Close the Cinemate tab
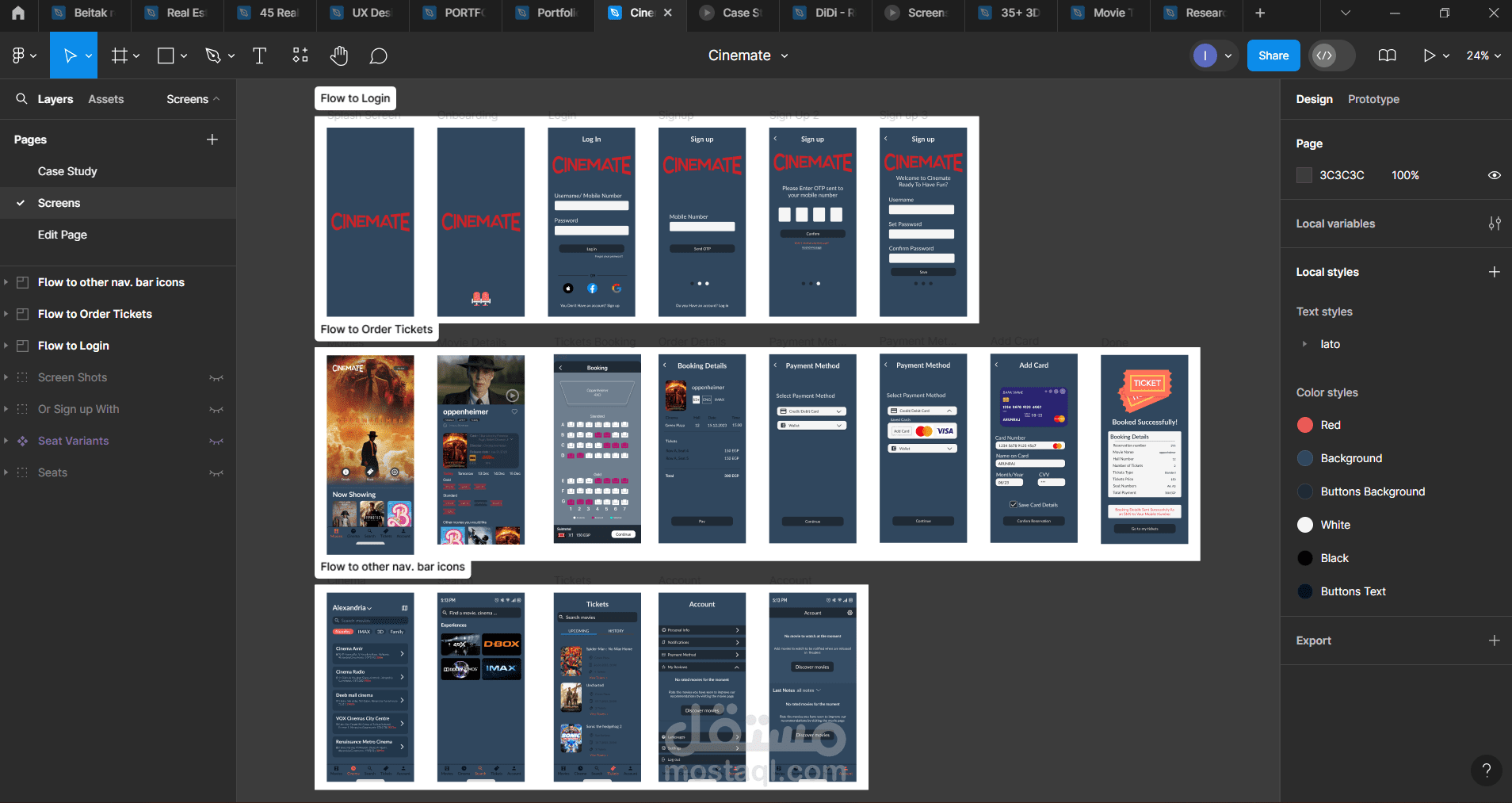The image size is (1512, 803). click(668, 13)
